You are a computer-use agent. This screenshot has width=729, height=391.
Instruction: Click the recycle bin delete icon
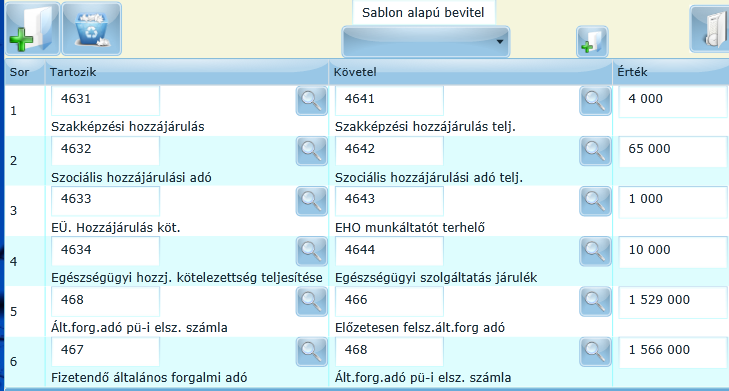point(92,29)
